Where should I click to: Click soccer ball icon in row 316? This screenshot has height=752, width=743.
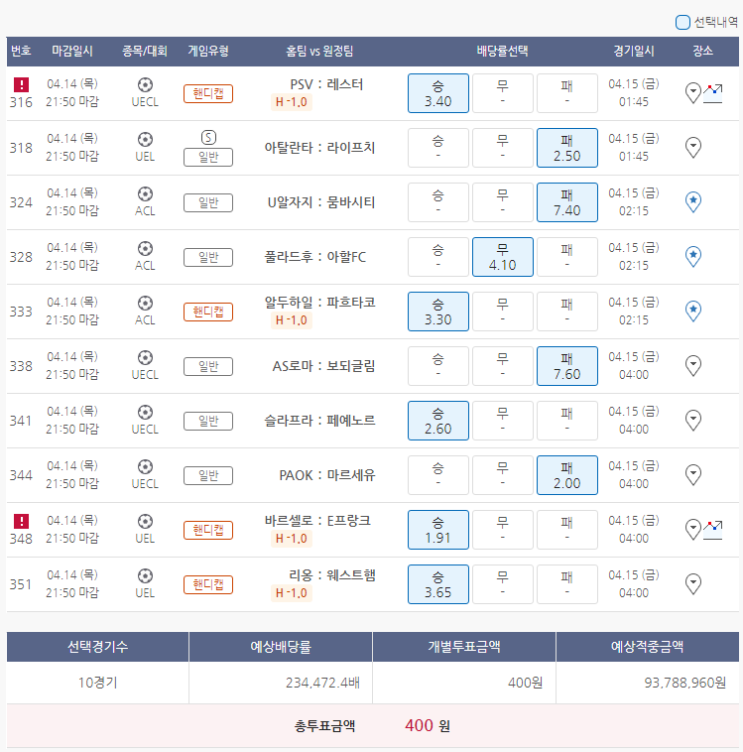tap(145, 85)
